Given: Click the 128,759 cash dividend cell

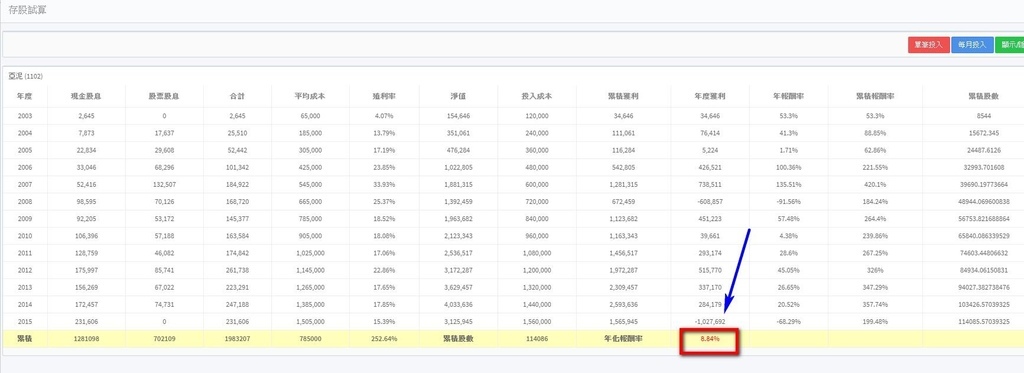Looking at the screenshot, I should tap(86, 253).
